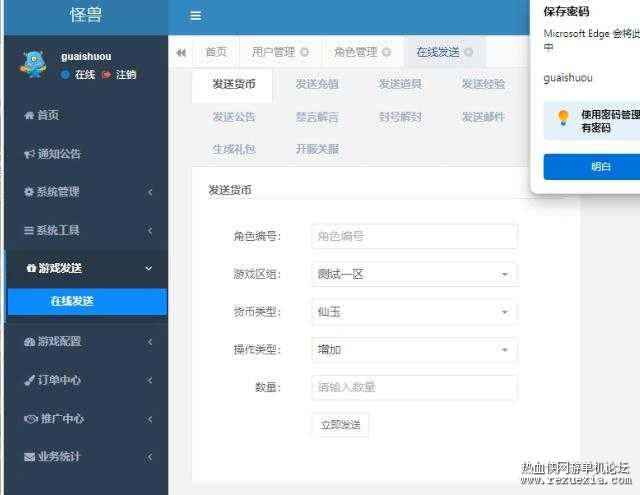Open the 操作类型 dropdown
Viewport: 640px width, 495px height.
click(x=415, y=350)
